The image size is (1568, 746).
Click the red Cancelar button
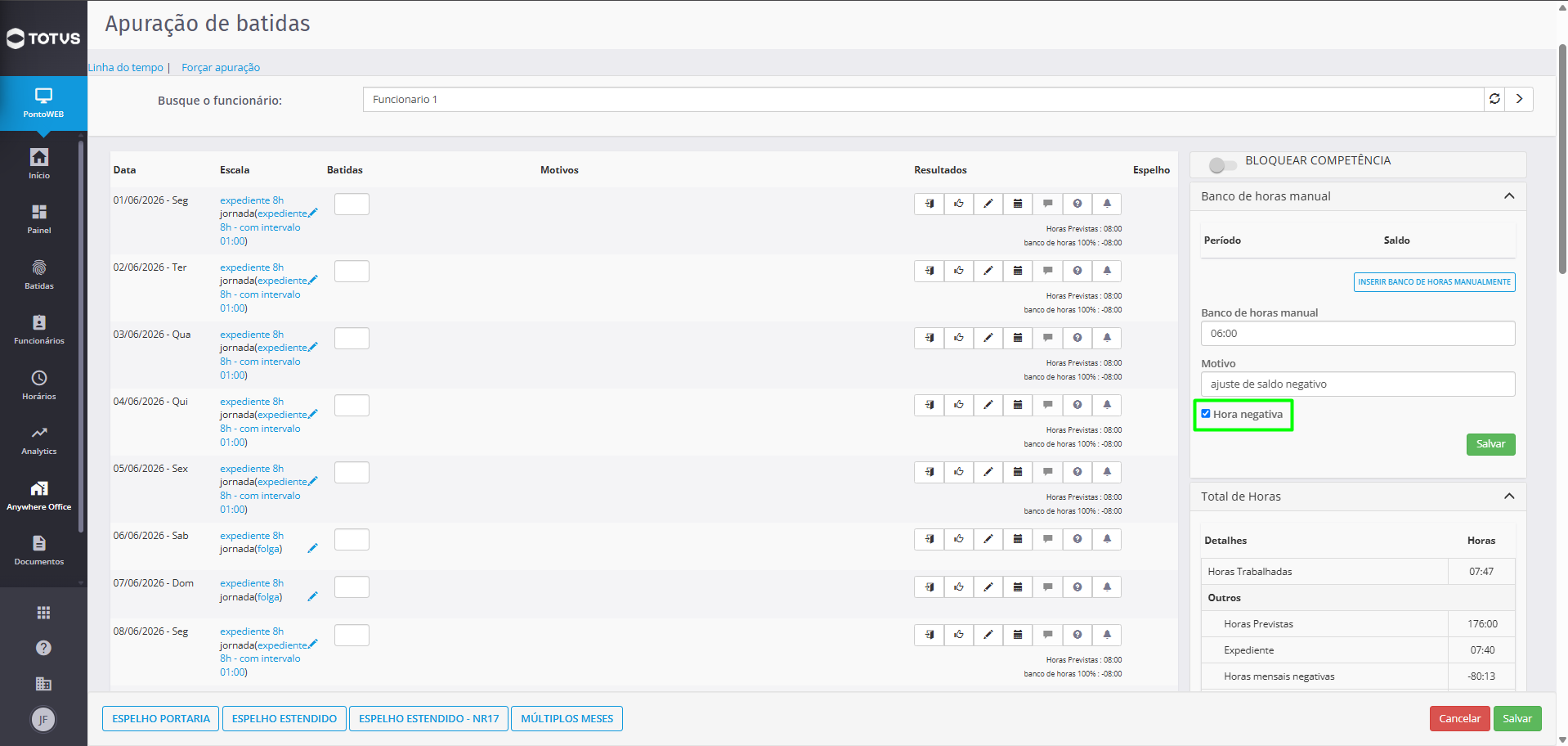pyautogui.click(x=1459, y=719)
